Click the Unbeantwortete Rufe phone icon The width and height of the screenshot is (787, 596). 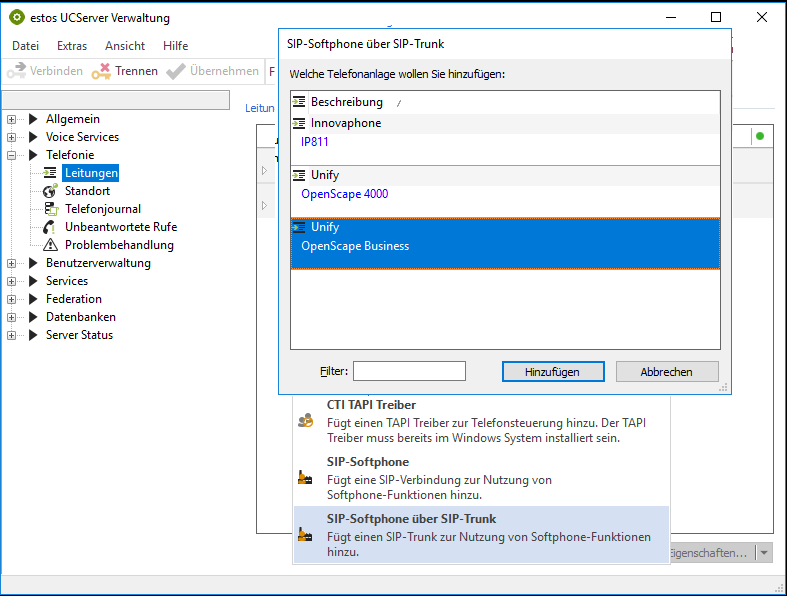[x=50, y=227]
